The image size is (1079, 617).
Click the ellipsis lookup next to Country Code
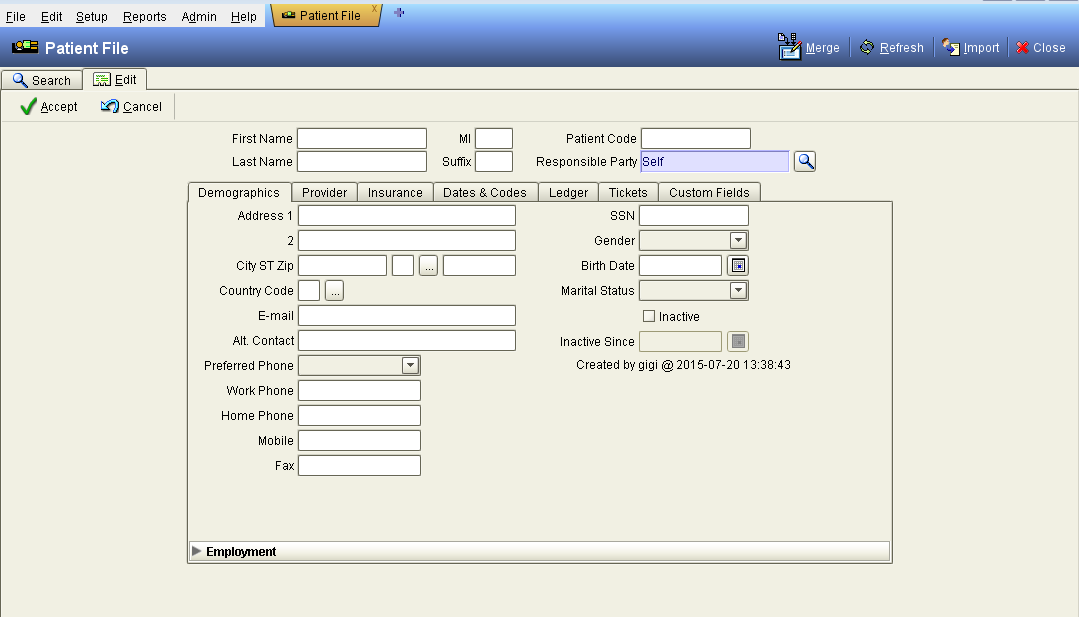[333, 290]
